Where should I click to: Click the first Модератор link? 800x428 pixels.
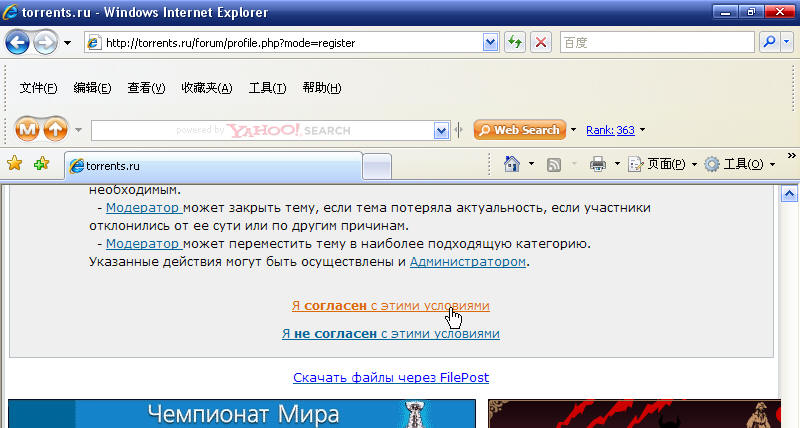click(144, 208)
